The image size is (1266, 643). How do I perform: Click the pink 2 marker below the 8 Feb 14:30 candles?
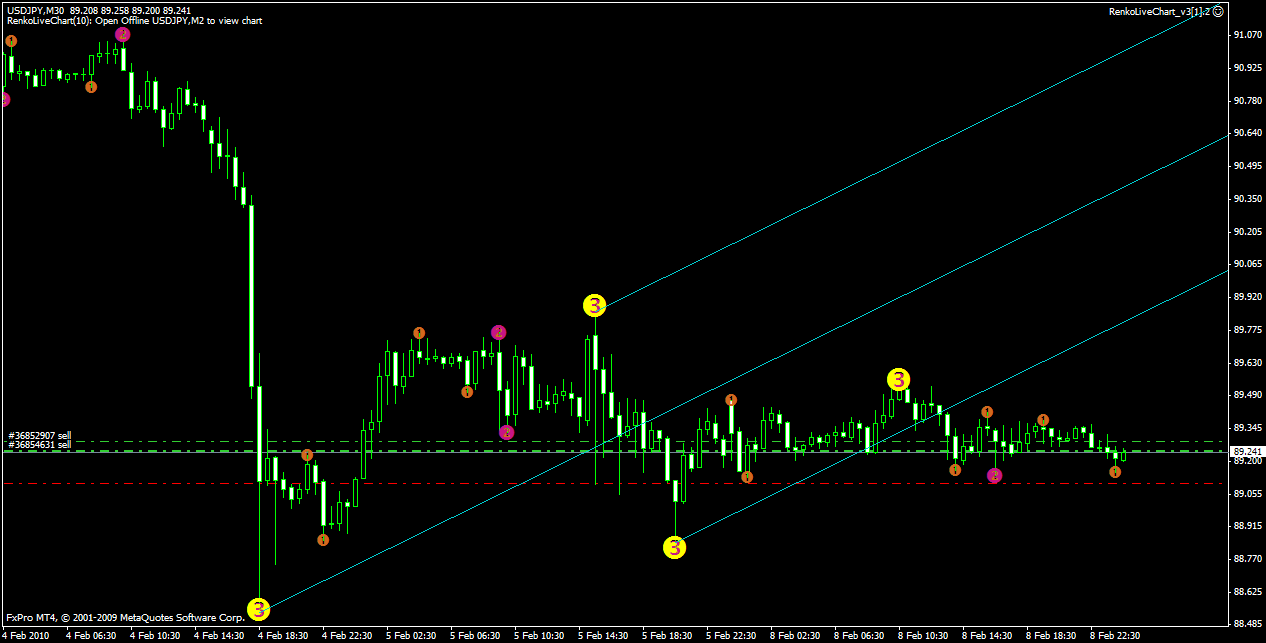(994, 476)
